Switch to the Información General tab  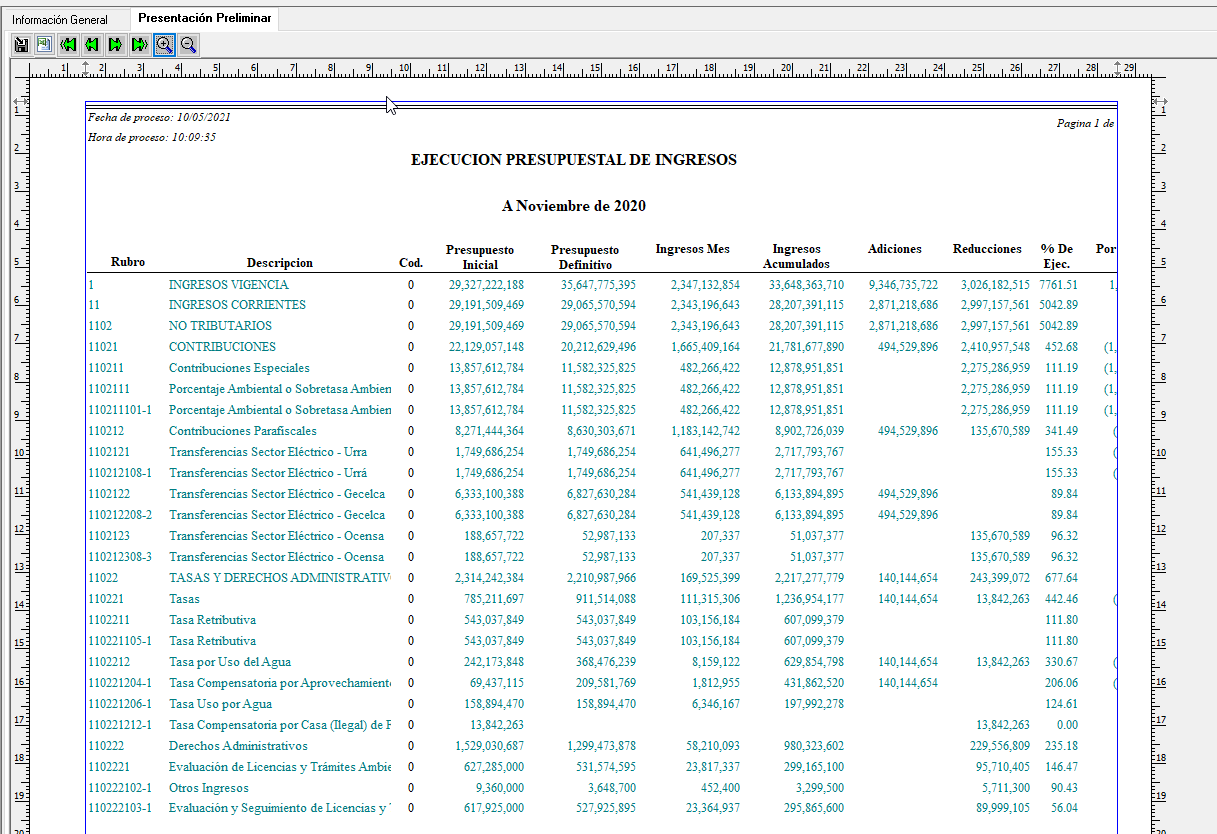(60, 20)
